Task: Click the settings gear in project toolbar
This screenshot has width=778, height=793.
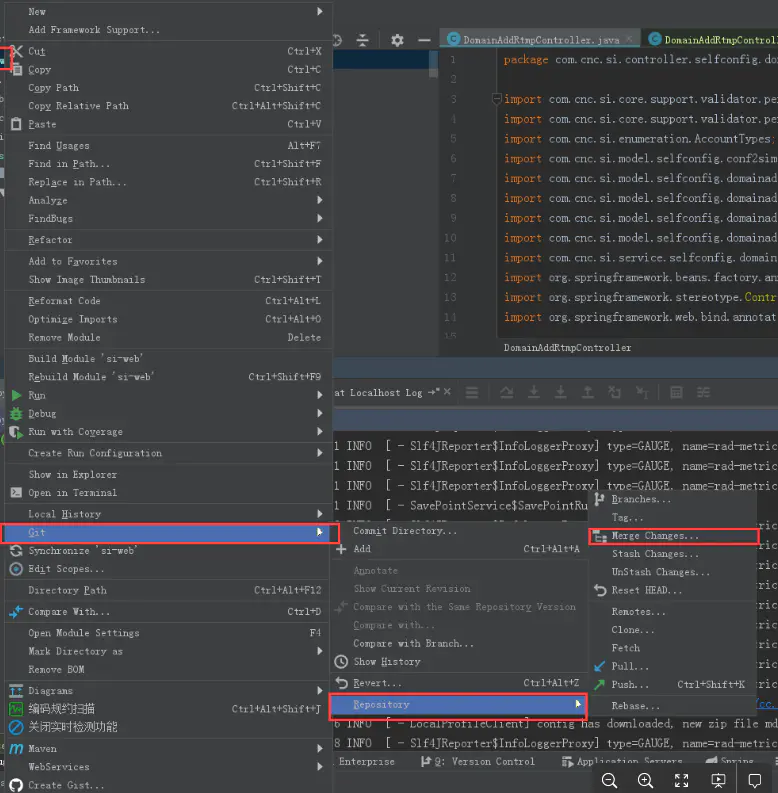Action: (397, 40)
